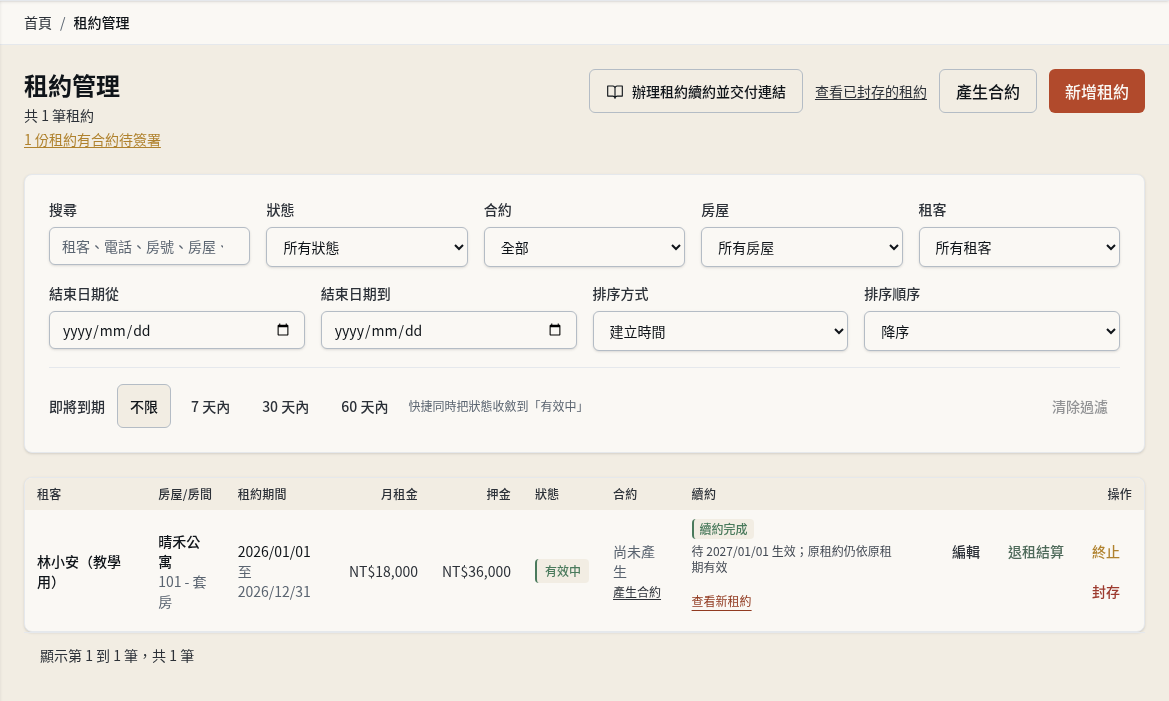
Task: Click 封存 for 林小安's lease
Action: pyautogui.click(x=1106, y=592)
